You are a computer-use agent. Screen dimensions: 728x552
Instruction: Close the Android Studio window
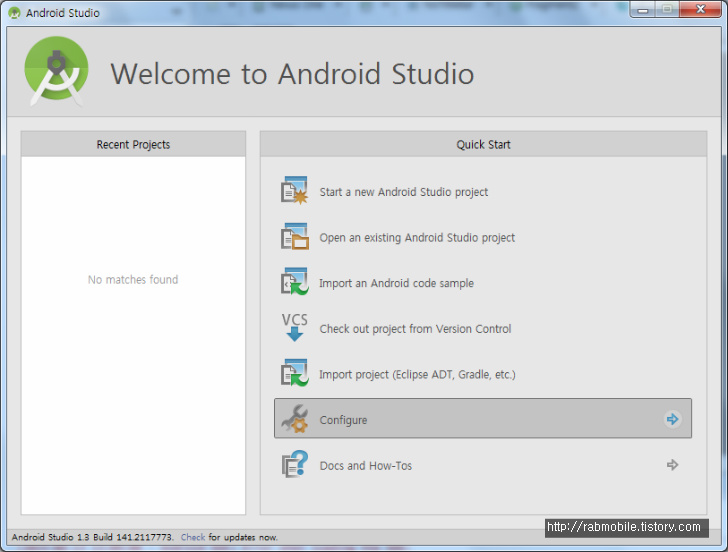[x=701, y=10]
